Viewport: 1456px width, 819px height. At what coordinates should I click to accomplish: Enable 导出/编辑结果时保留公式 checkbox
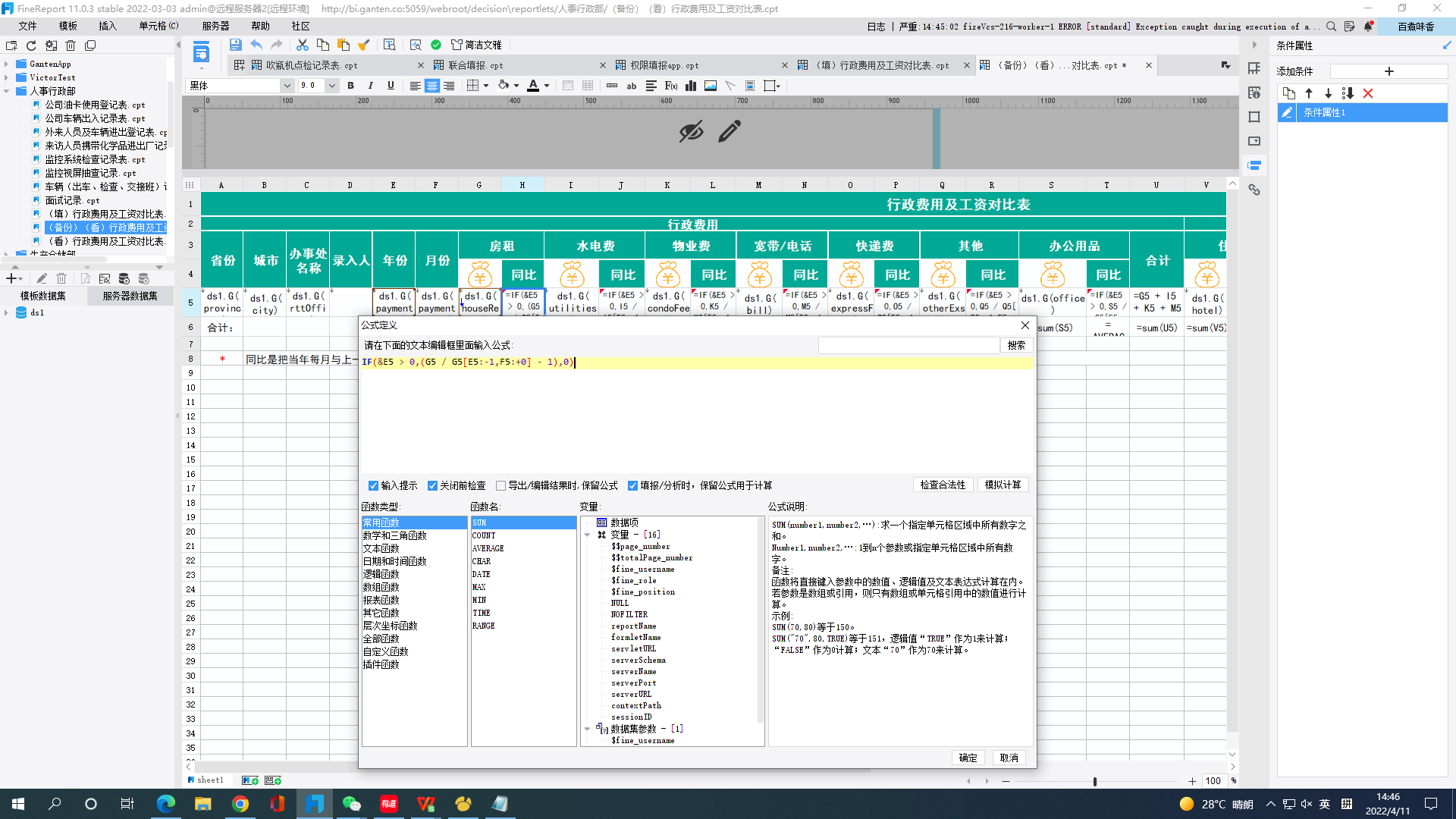coord(500,486)
